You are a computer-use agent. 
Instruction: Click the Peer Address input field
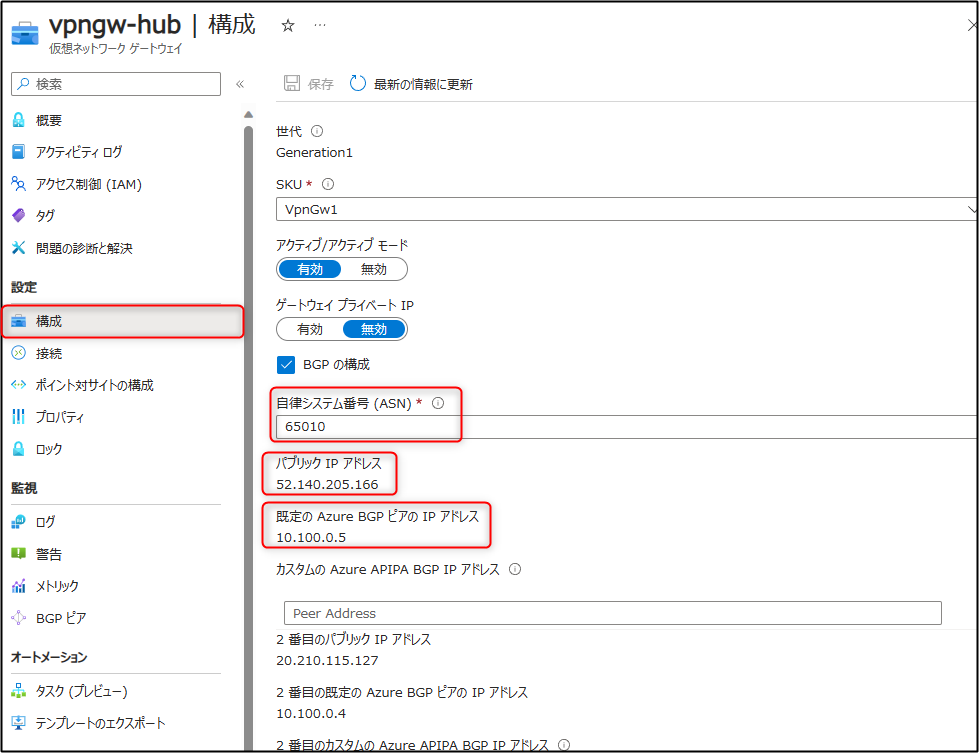click(612, 613)
